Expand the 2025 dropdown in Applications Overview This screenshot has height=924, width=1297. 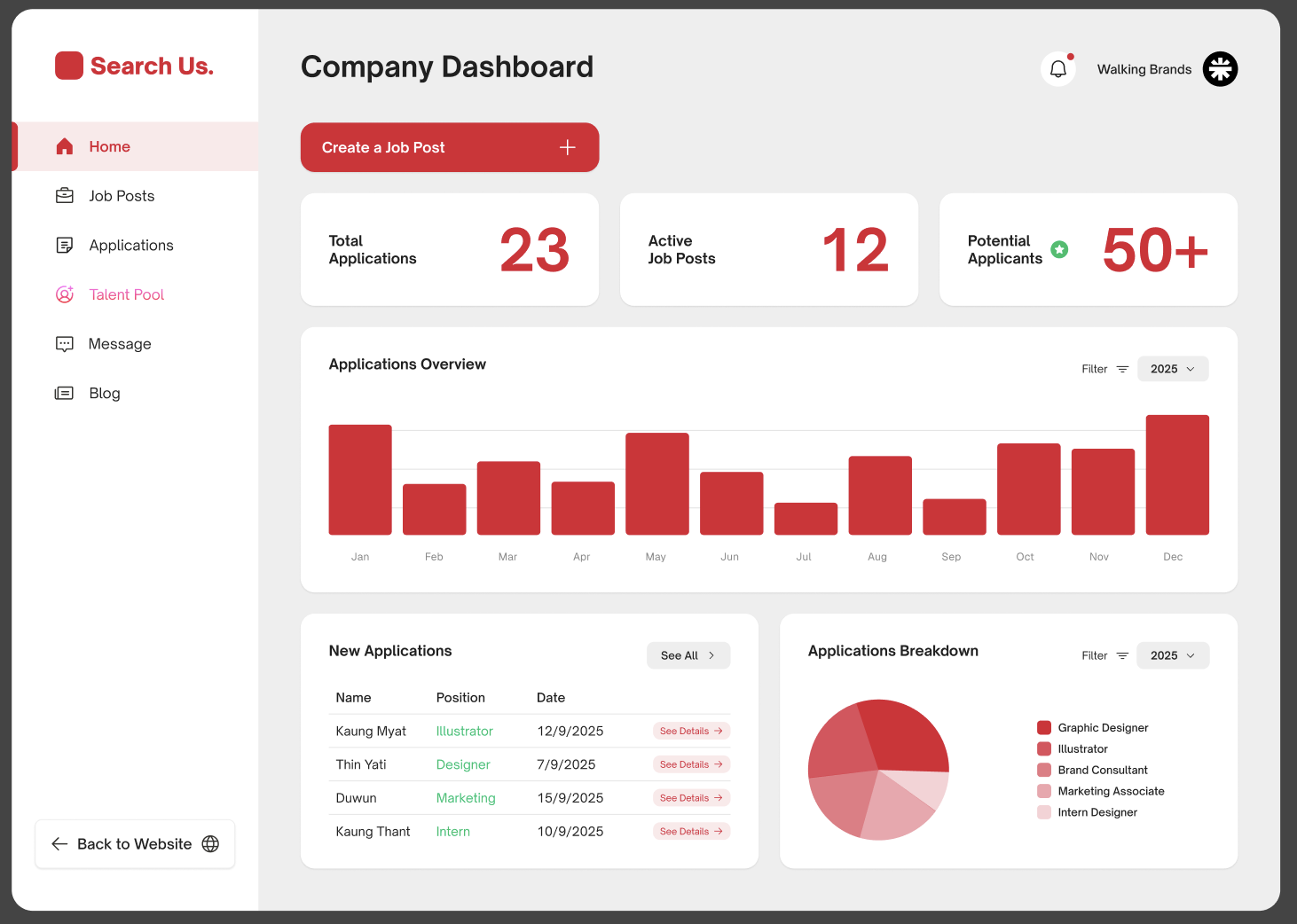coord(1172,369)
